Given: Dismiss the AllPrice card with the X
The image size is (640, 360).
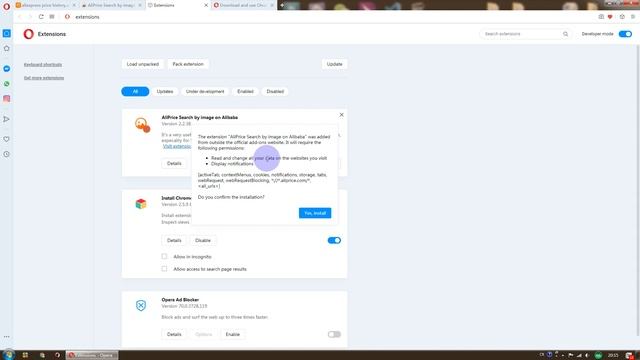Looking at the screenshot, I should pyautogui.click(x=341, y=115).
